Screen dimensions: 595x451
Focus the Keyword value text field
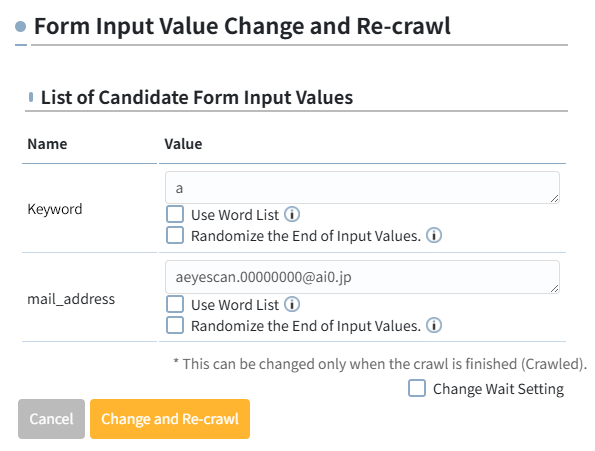pos(362,188)
